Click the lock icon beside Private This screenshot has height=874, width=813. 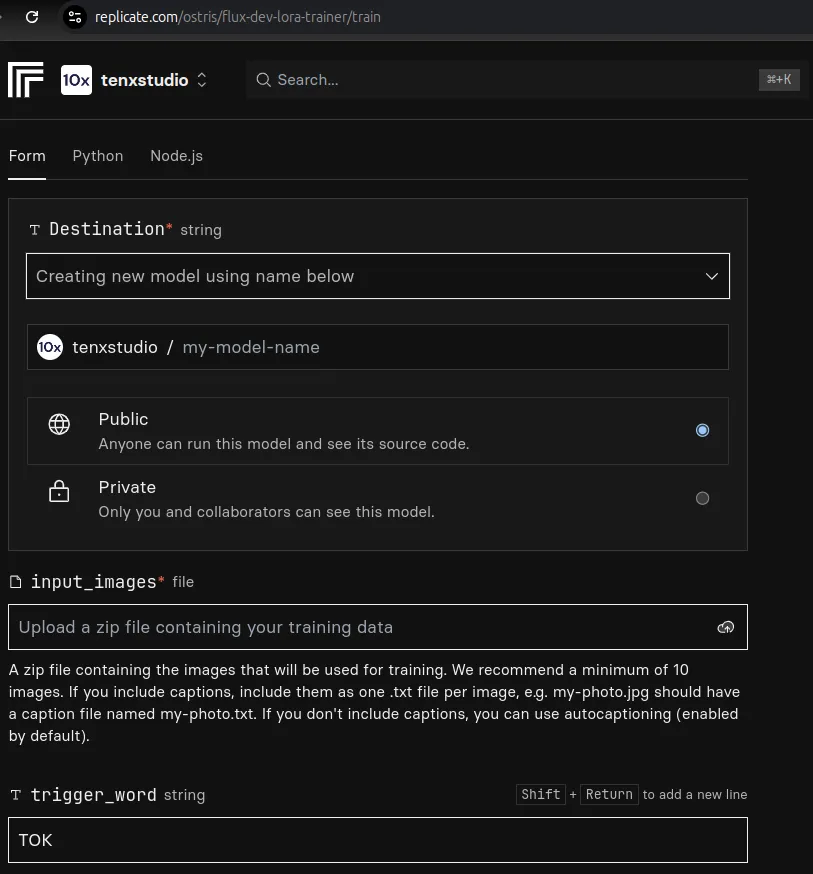pos(59,491)
